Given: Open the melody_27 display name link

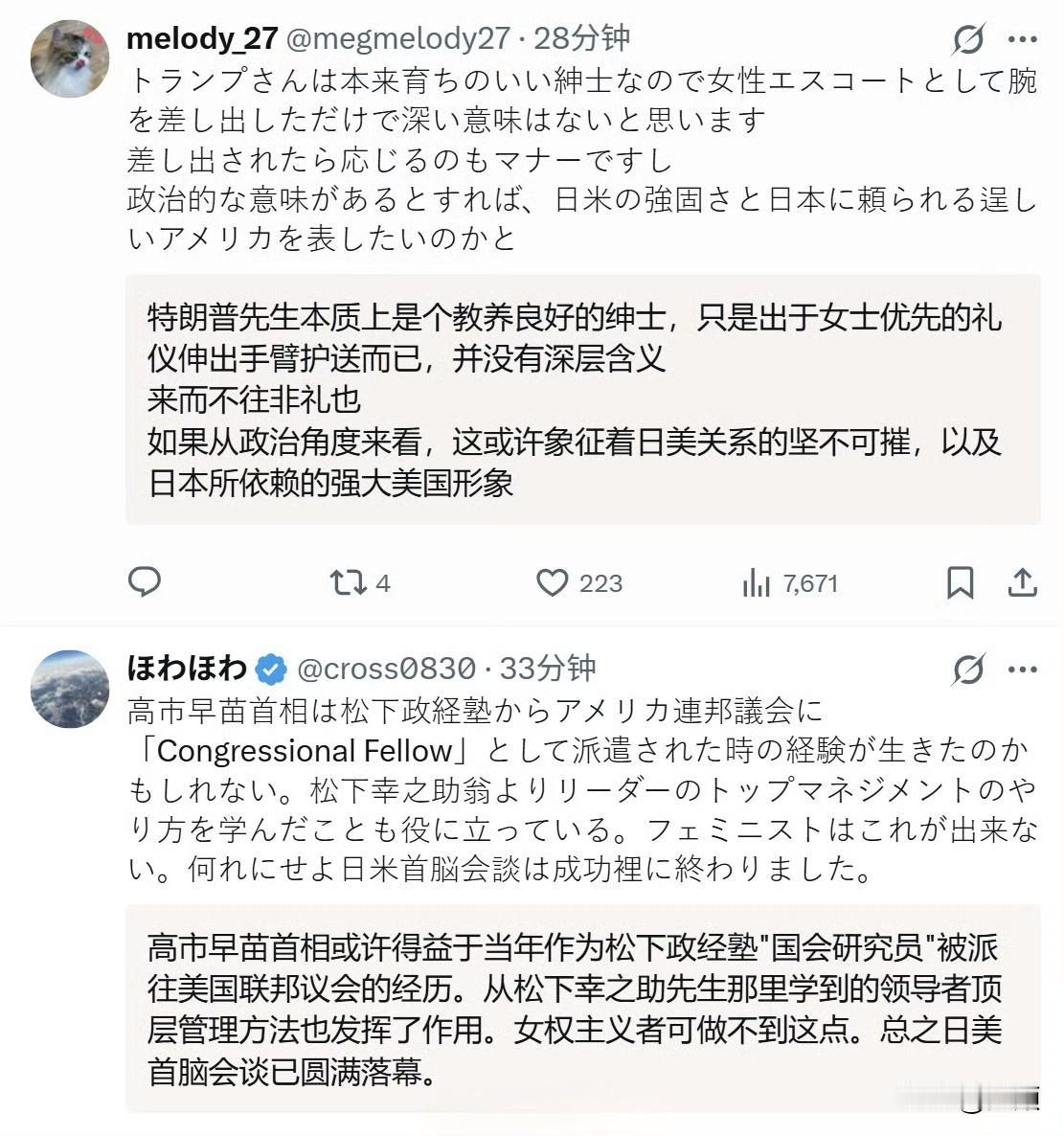Looking at the screenshot, I should 202,38.
